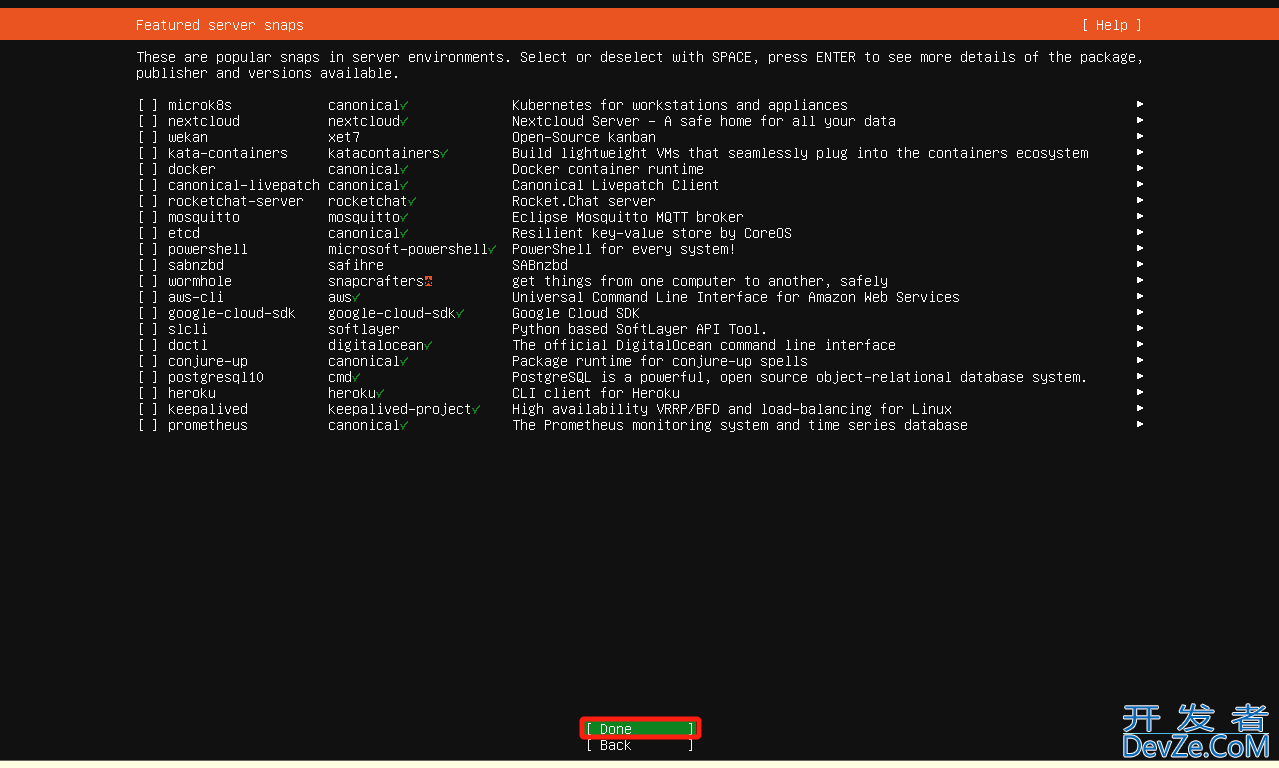Expand sabnzbd row details arrow
This screenshot has width=1279, height=768.
pyautogui.click(x=1140, y=264)
